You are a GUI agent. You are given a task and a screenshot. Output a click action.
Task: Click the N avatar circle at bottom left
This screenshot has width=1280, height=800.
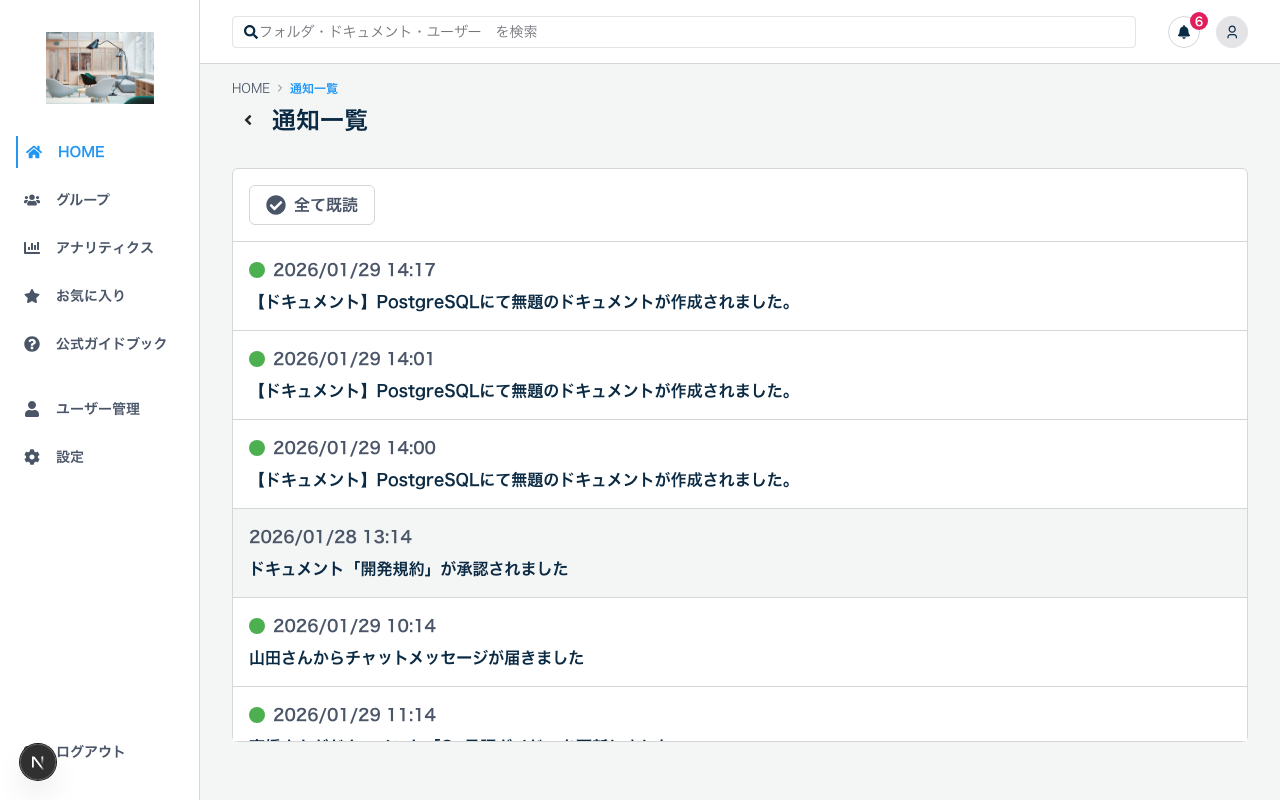38,762
